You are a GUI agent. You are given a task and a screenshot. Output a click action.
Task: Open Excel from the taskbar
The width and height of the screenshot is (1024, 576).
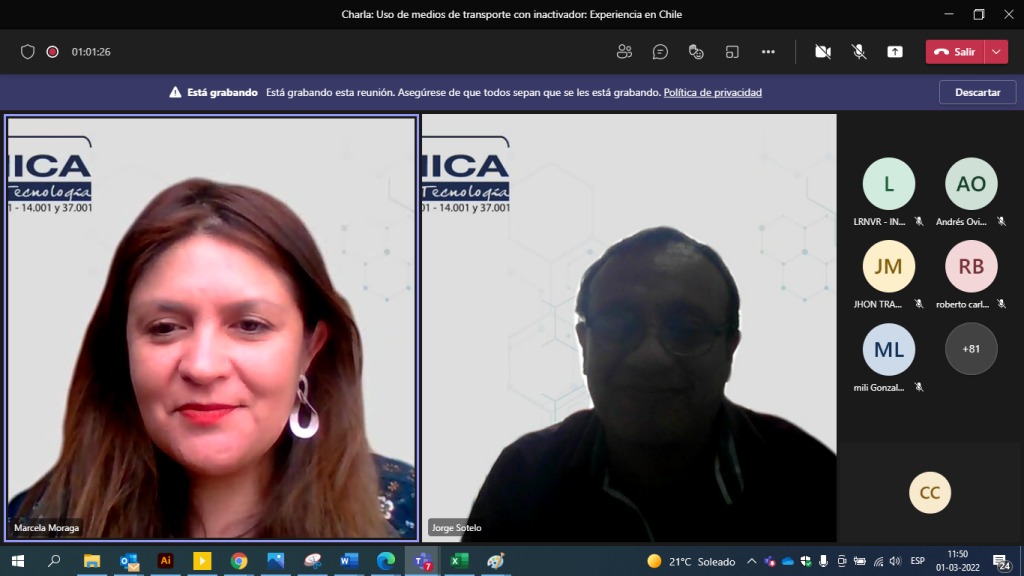(459, 561)
